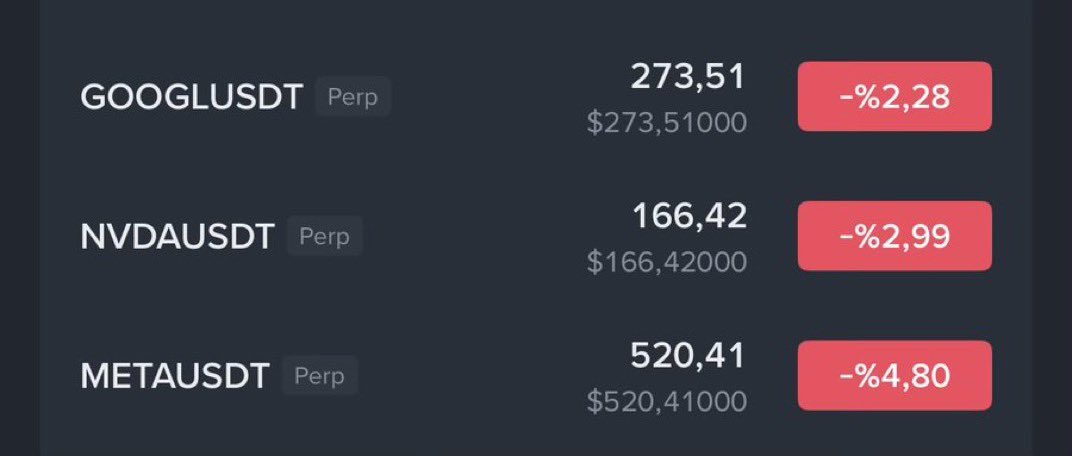
Task: Click the Perp badge beside GOOGLUSDT
Action: click(353, 97)
